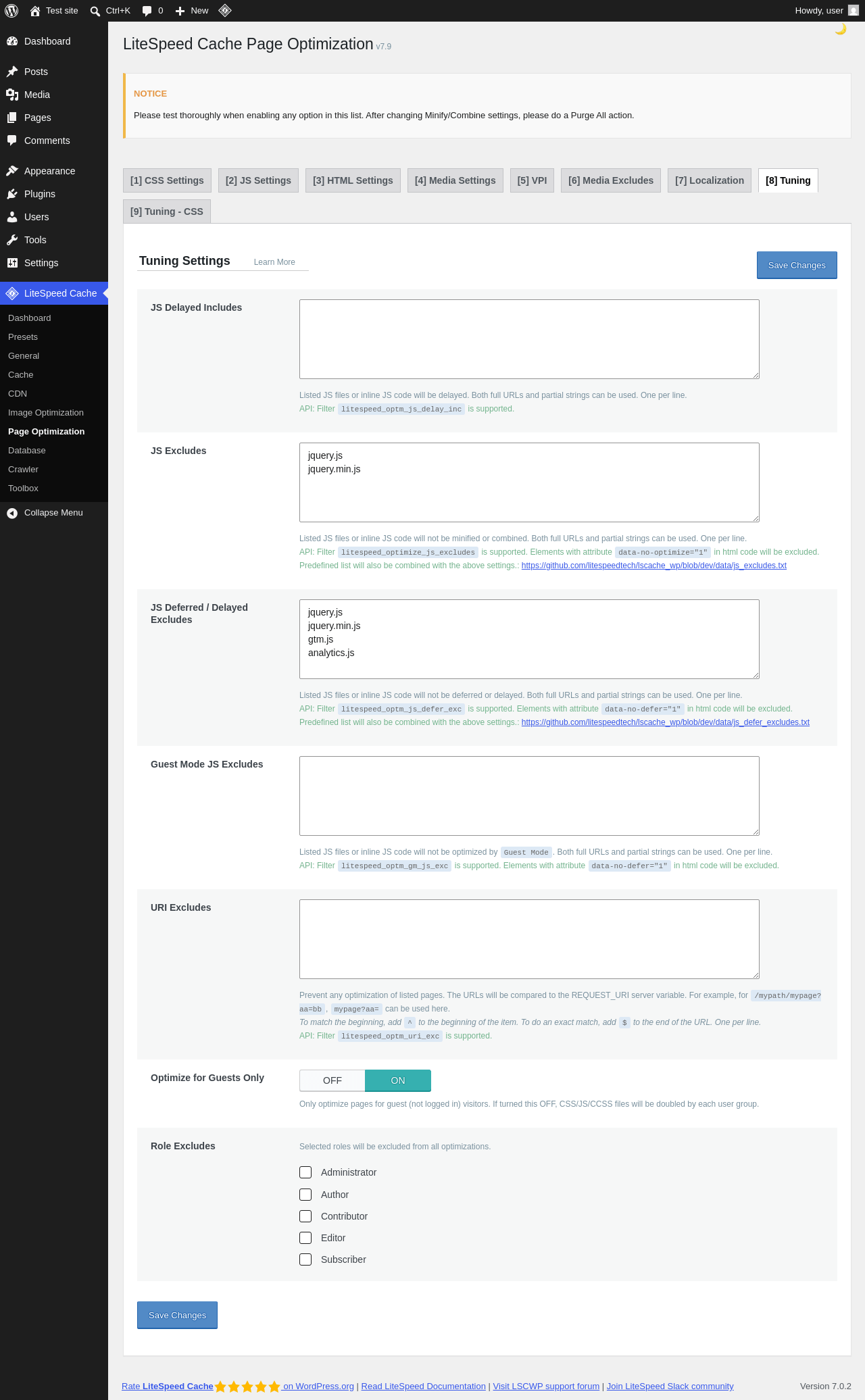The width and height of the screenshot is (865, 1400).
Task: Switch to Media Settings tab
Action: pos(455,180)
